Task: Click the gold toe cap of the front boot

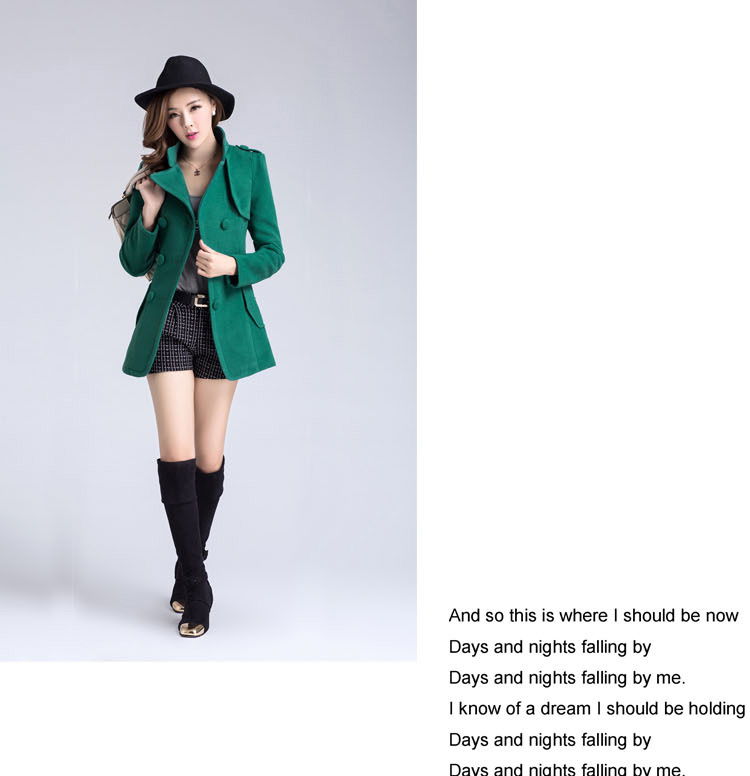Action: click(x=191, y=629)
